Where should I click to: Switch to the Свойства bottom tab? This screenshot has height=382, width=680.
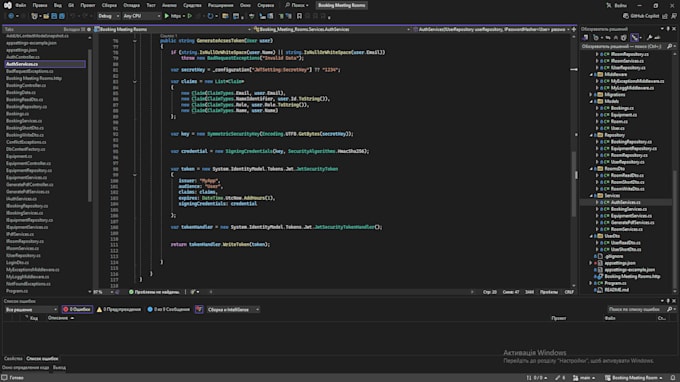[13, 359]
